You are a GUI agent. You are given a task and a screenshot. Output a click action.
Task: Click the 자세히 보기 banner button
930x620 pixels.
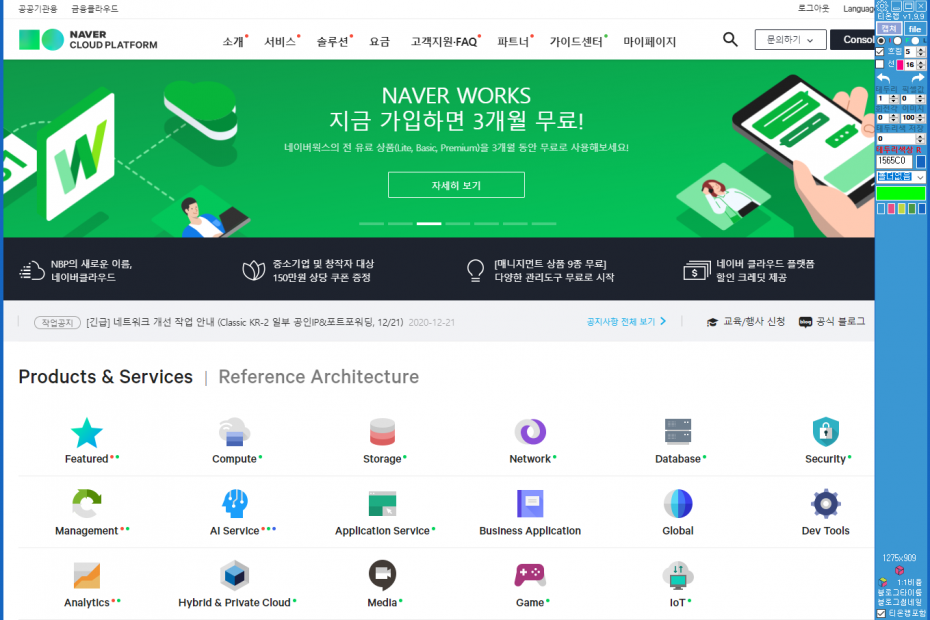(456, 185)
